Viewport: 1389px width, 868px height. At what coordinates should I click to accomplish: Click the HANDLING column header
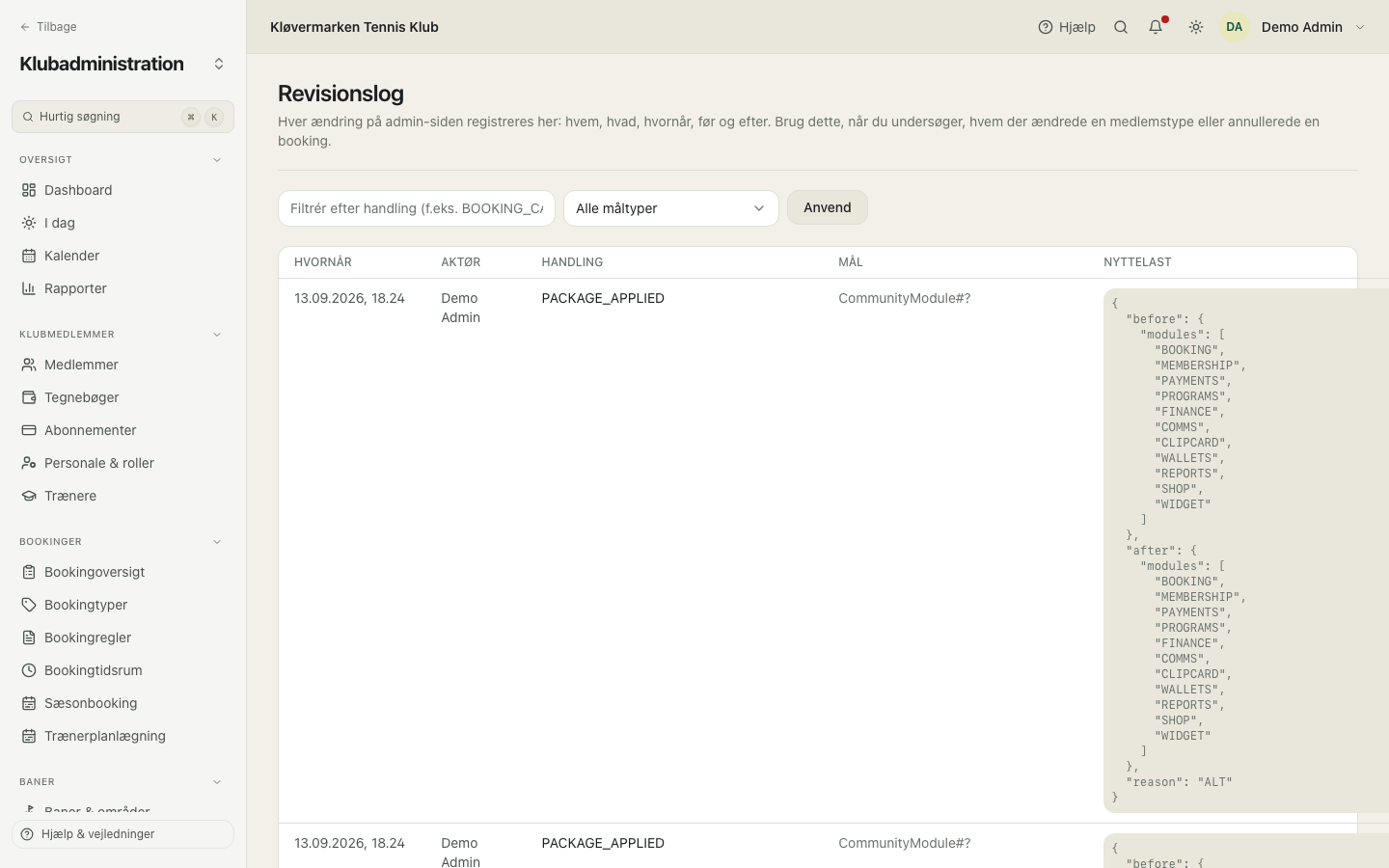572,262
